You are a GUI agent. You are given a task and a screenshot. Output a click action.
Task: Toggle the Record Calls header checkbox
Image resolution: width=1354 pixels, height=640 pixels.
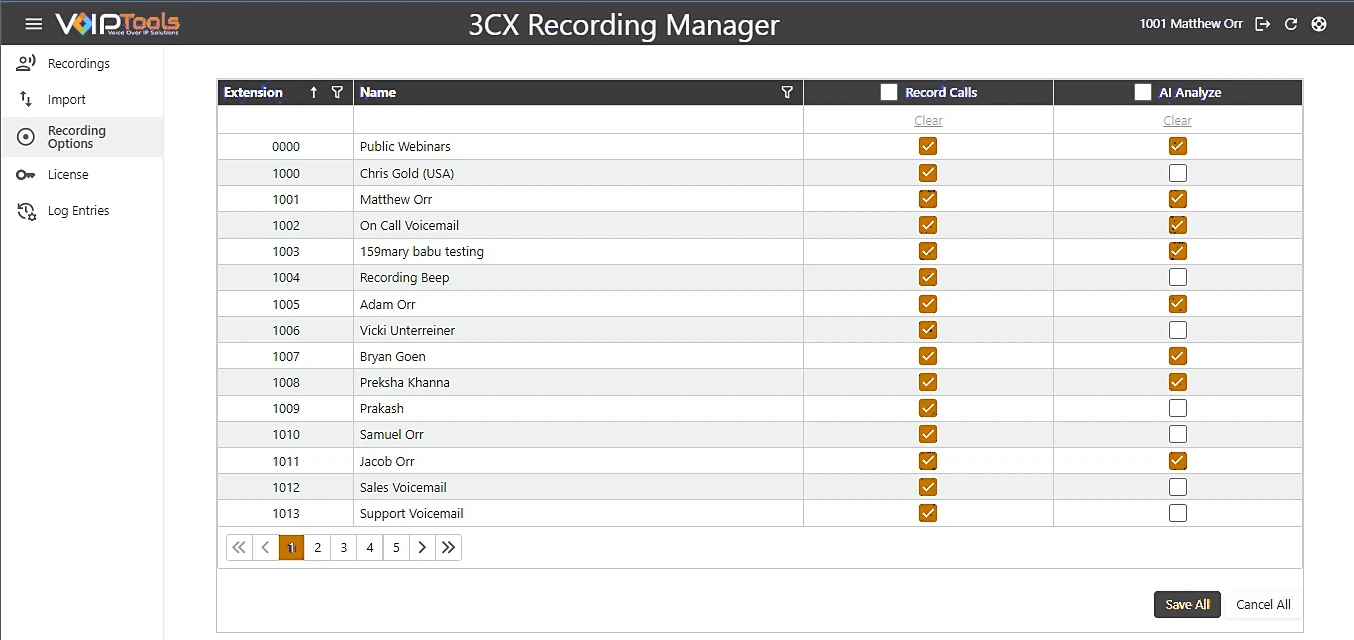click(889, 92)
